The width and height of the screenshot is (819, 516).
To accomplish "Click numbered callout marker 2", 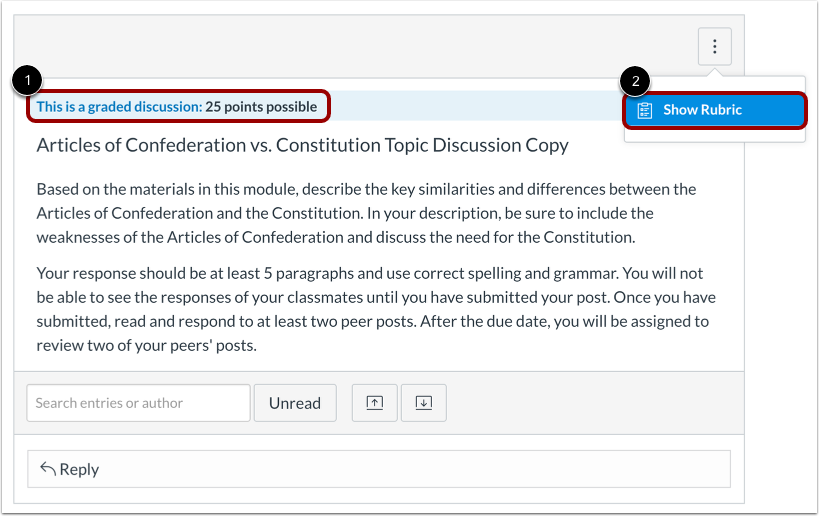I will pyautogui.click(x=635, y=81).
